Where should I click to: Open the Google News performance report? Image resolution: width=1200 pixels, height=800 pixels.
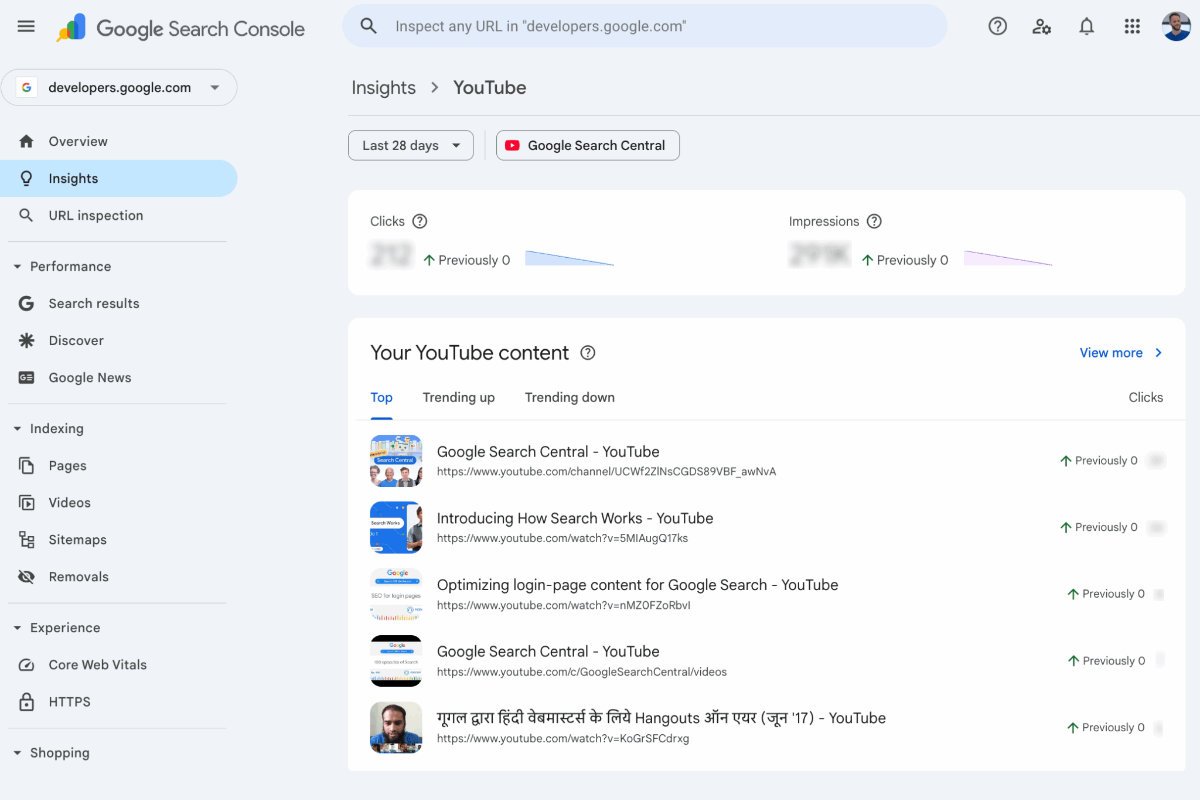(91, 377)
